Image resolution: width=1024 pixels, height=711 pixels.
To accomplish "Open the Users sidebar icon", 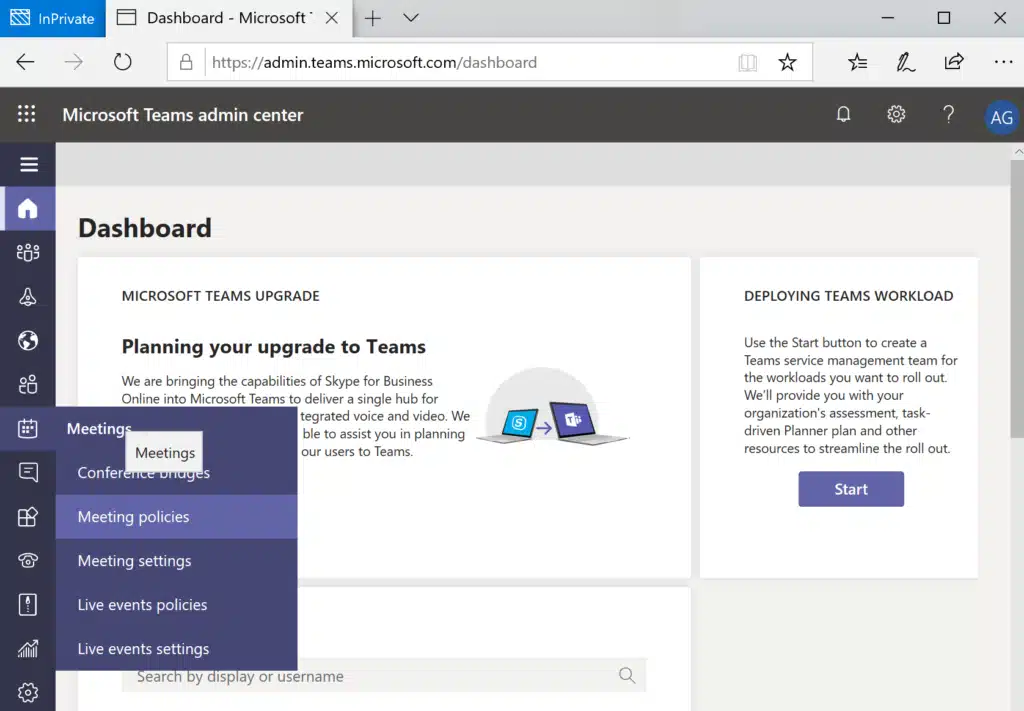I will 28,385.
